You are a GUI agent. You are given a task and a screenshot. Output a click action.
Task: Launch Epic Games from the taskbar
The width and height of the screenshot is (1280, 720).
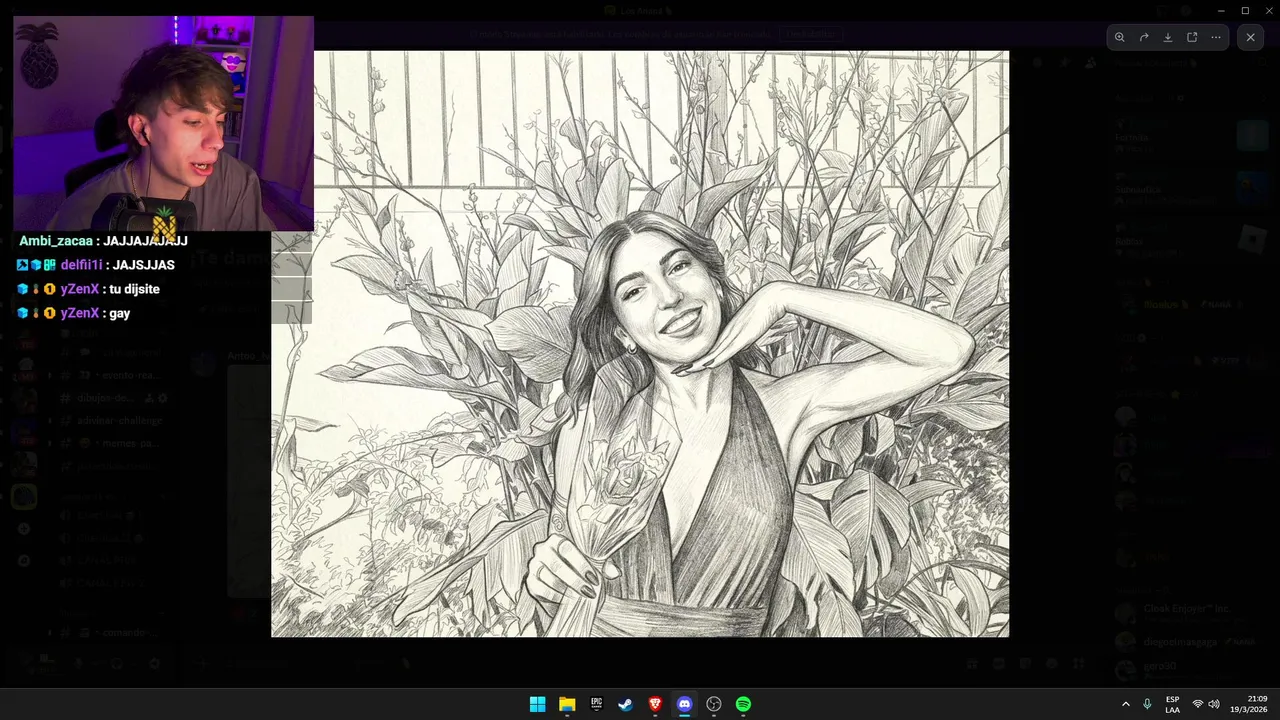pos(596,704)
